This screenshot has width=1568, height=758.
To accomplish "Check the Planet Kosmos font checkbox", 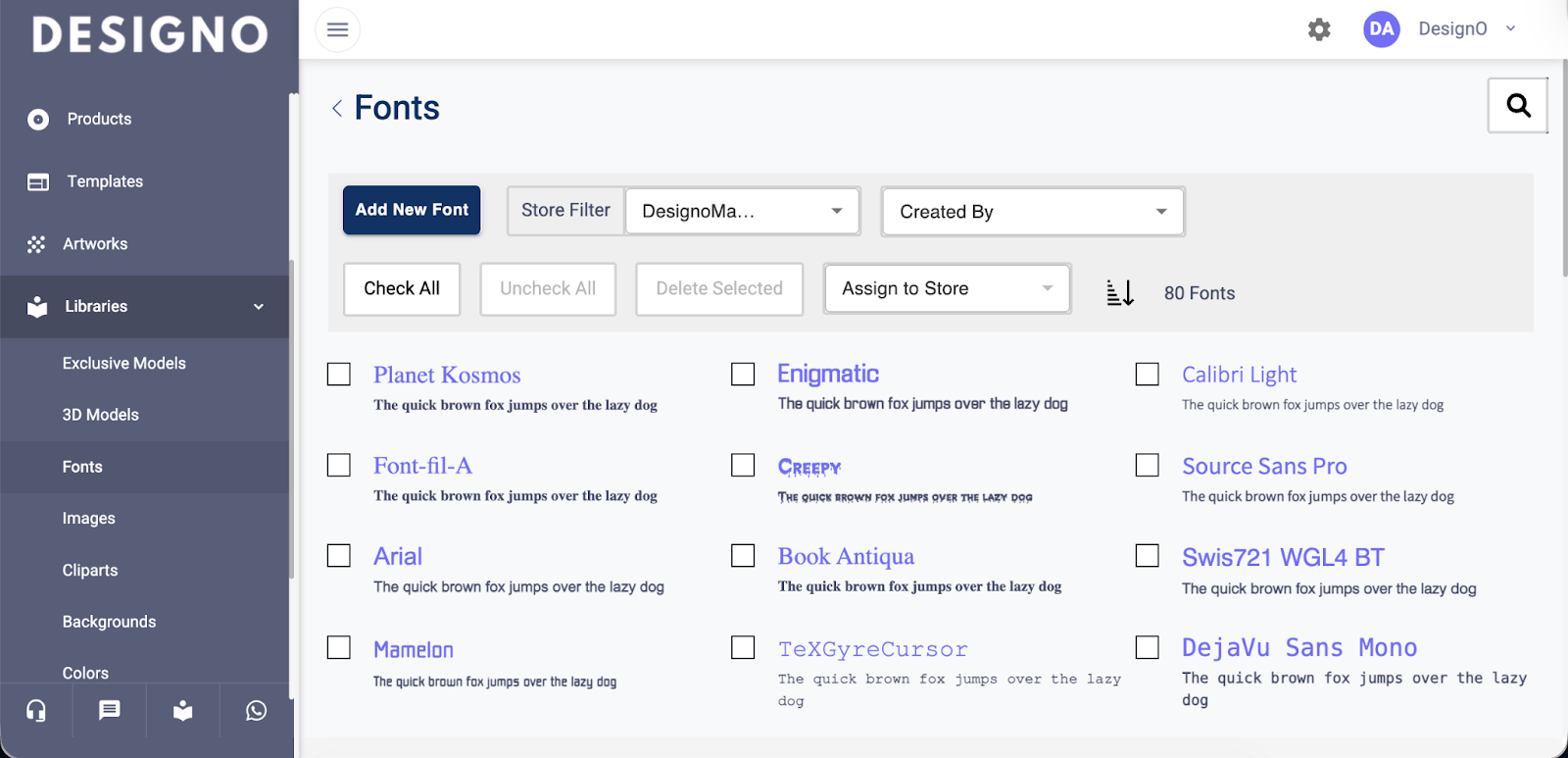I will pos(339,375).
